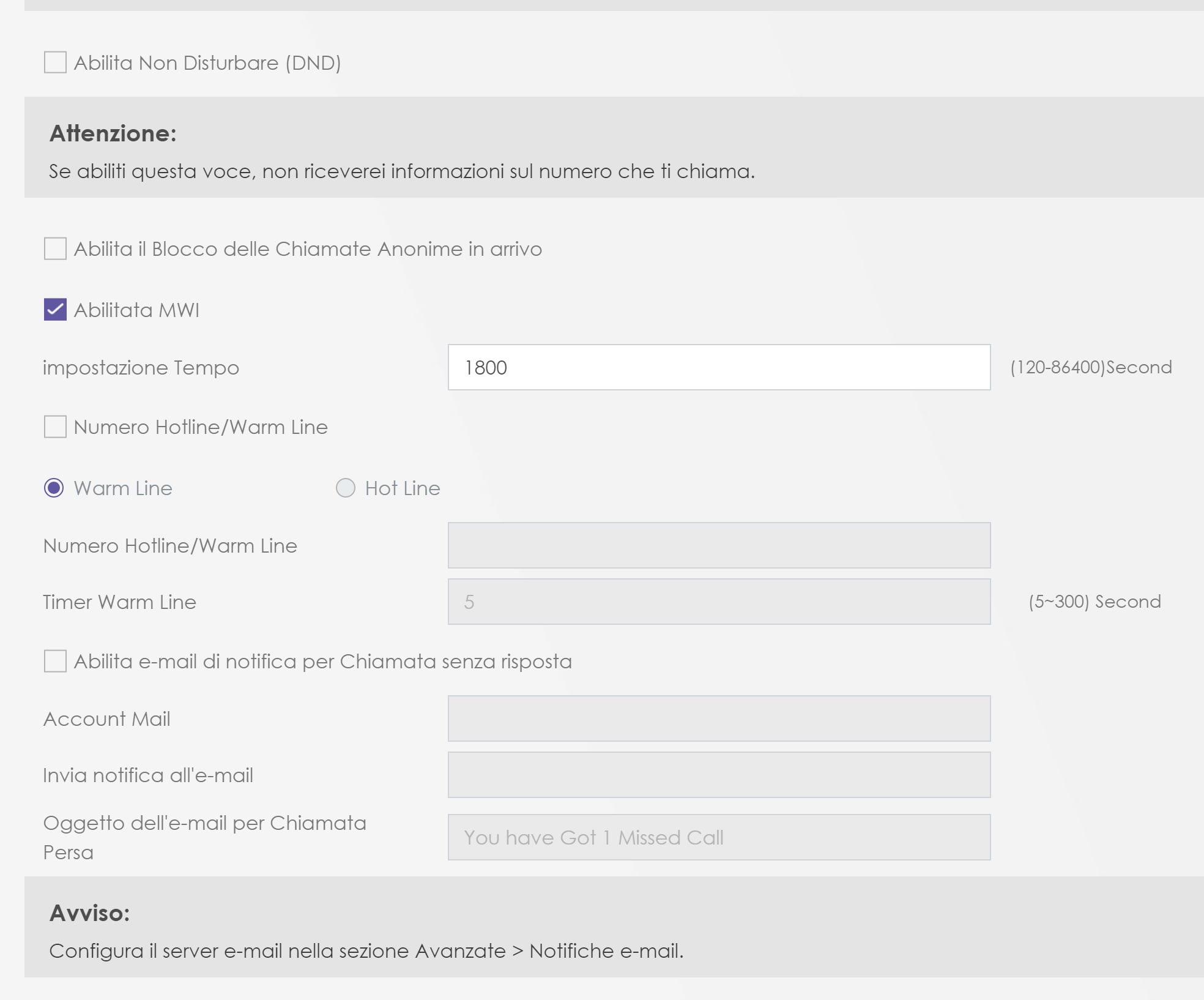This screenshot has width=1204, height=1000.
Task: Tick the Blocco delle Chiamate Anonime checkbox
Action: [55, 248]
